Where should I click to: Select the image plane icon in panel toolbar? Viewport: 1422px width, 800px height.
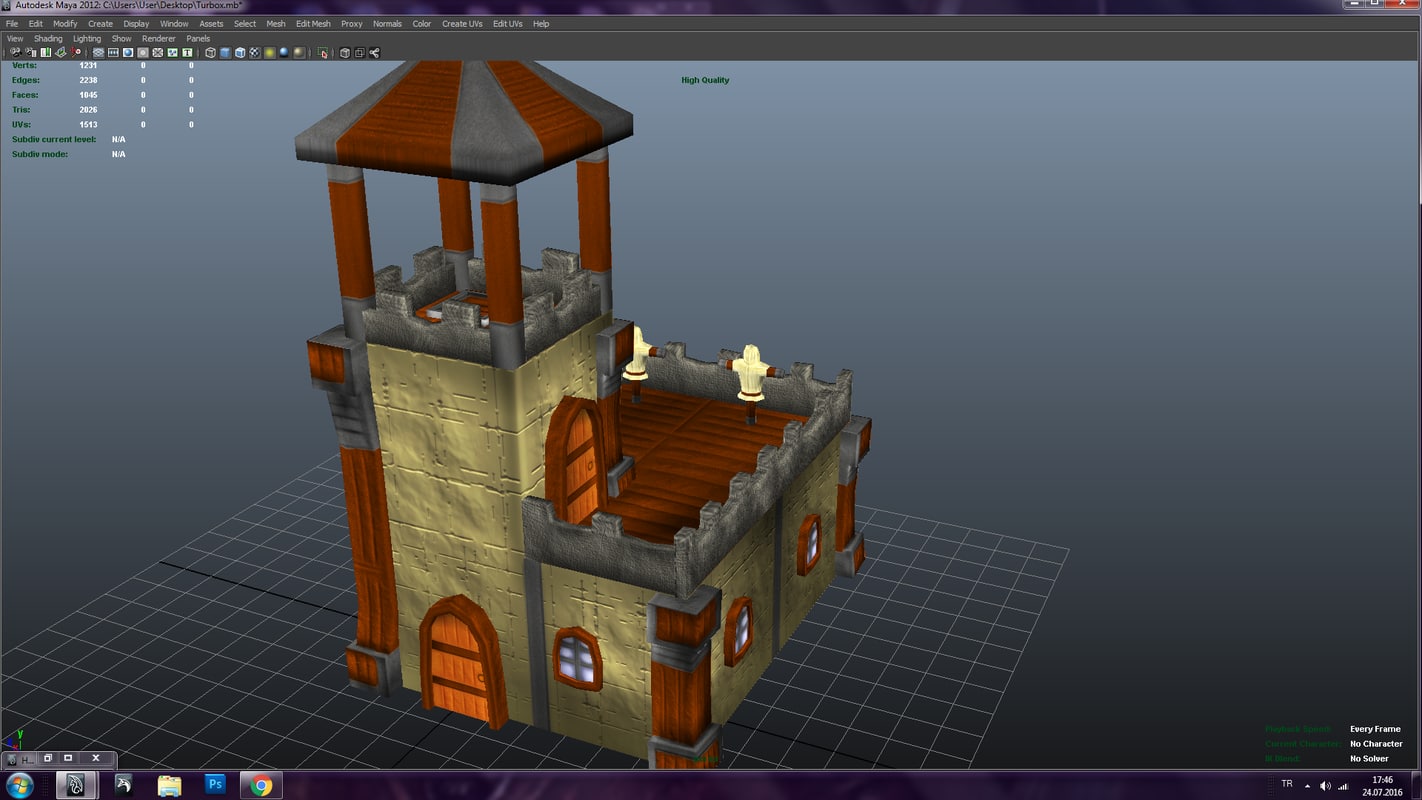(x=60, y=52)
